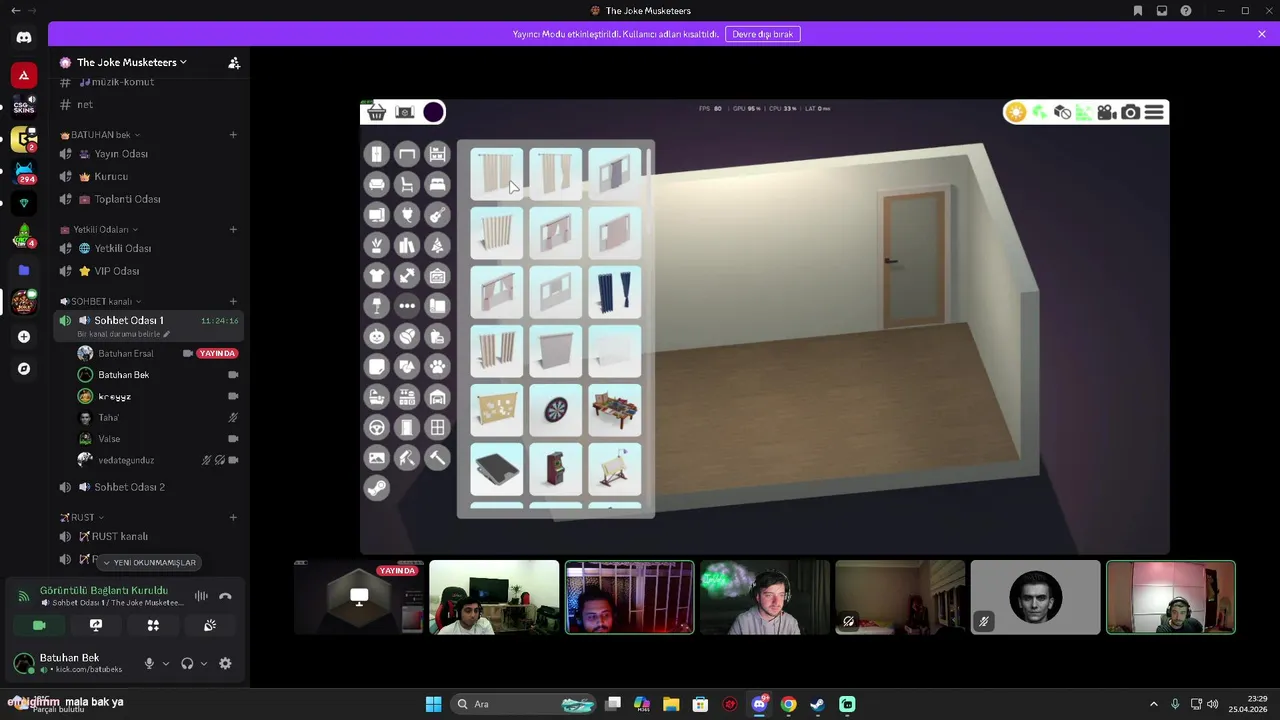This screenshot has width=1280, height=720.
Task: Select the window category icon
Action: 437,428
